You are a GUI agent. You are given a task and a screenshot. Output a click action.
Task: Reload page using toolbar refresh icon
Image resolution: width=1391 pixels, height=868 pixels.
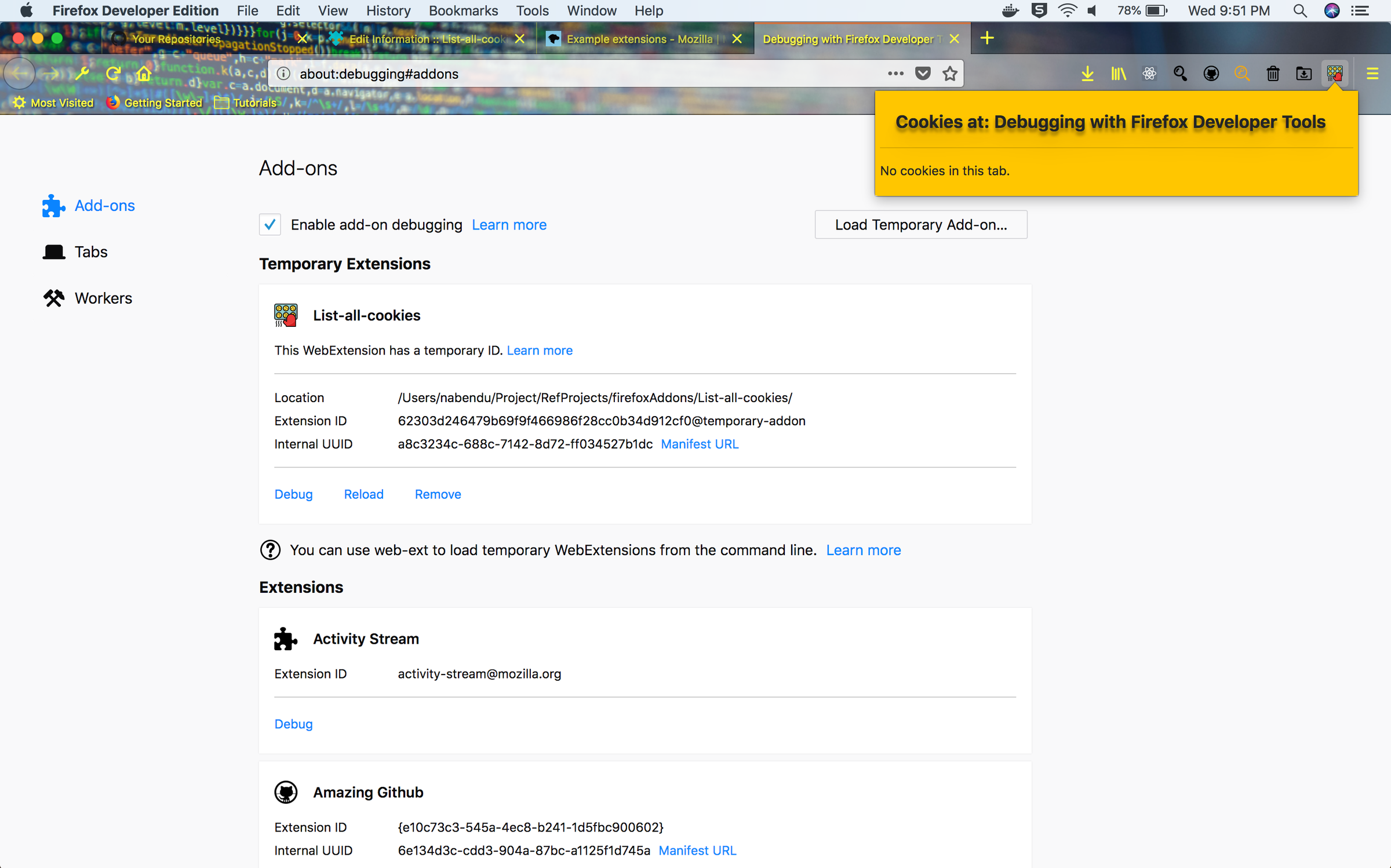(x=113, y=74)
